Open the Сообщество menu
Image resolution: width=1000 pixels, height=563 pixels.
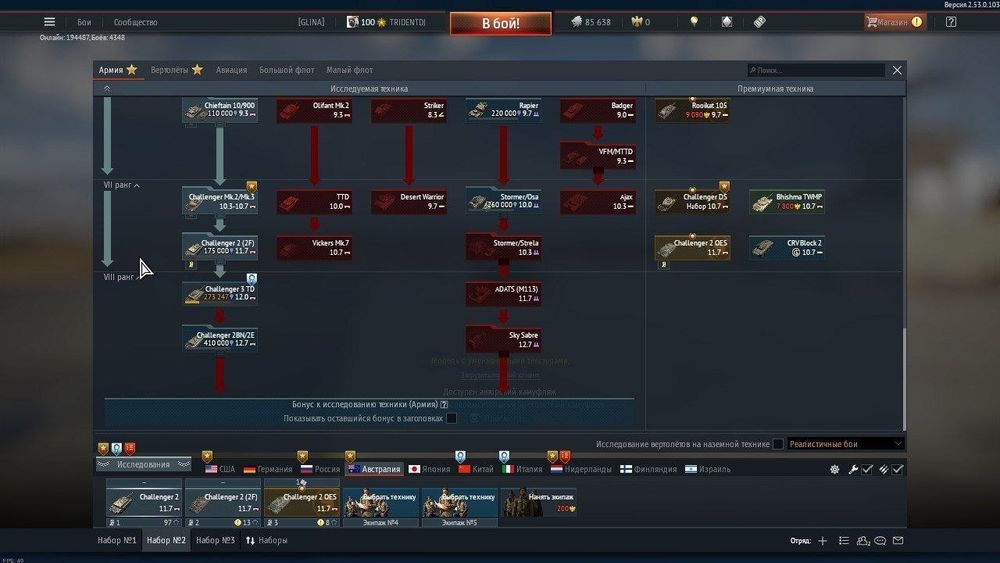click(135, 22)
